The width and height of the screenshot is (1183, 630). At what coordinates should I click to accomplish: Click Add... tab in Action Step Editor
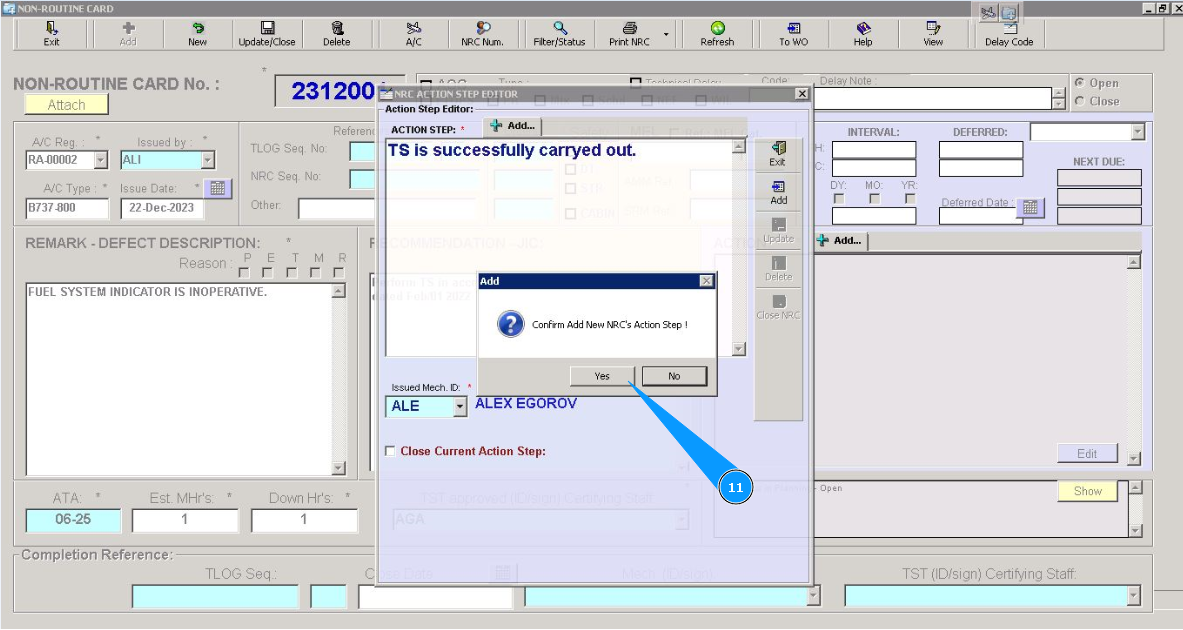pyautogui.click(x=512, y=126)
